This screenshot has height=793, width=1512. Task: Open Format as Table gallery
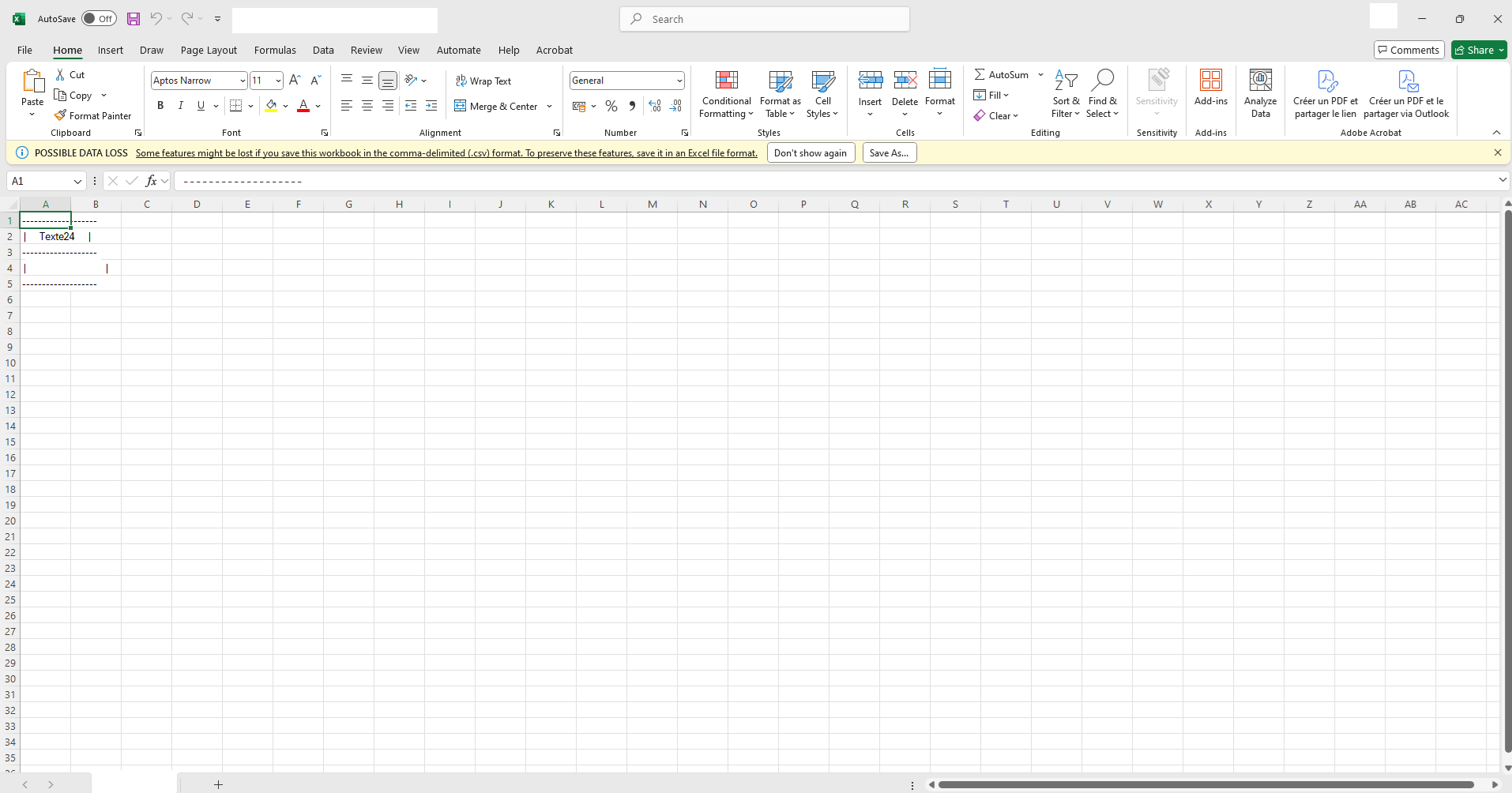(780, 93)
